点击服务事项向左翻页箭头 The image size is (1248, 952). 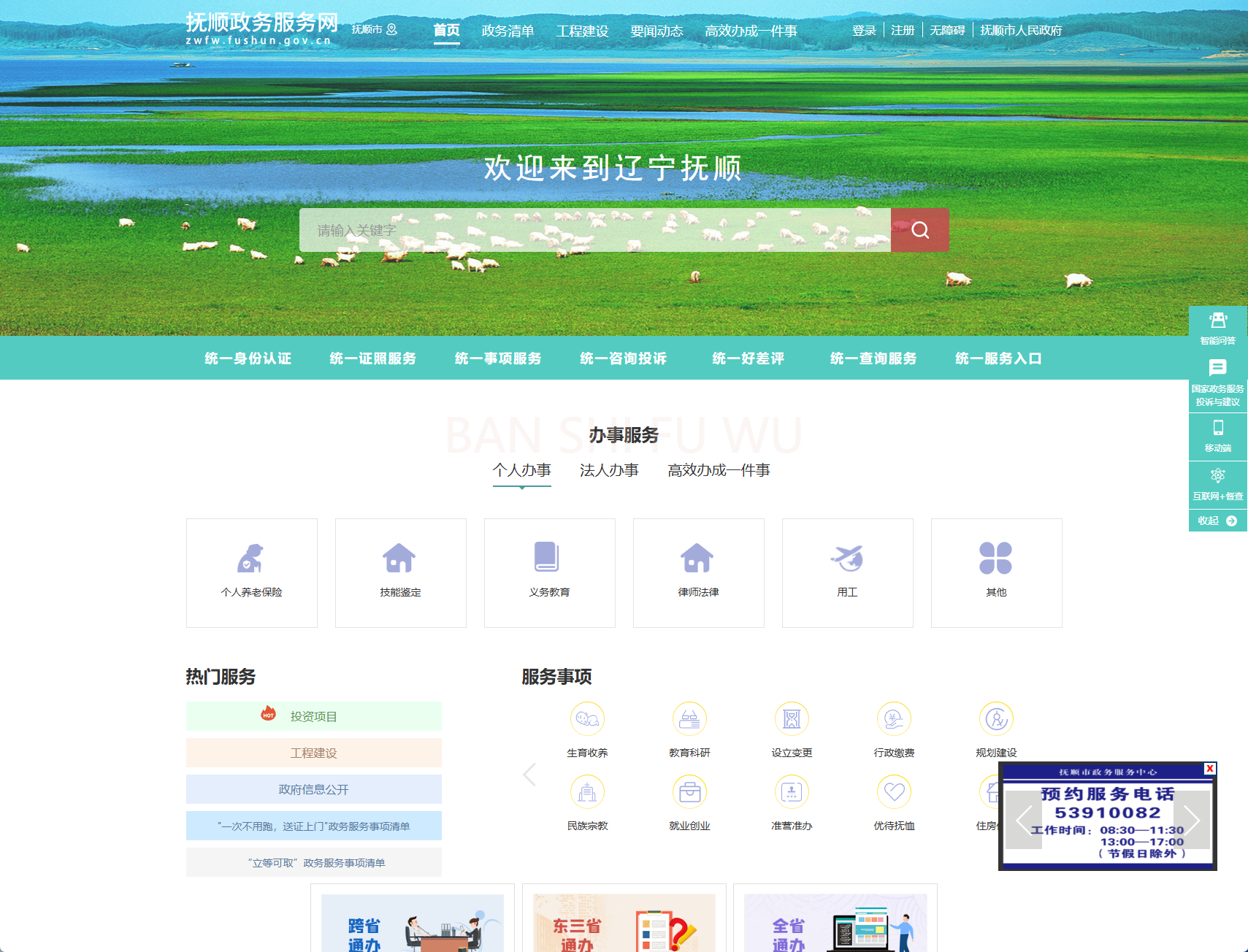click(x=528, y=775)
